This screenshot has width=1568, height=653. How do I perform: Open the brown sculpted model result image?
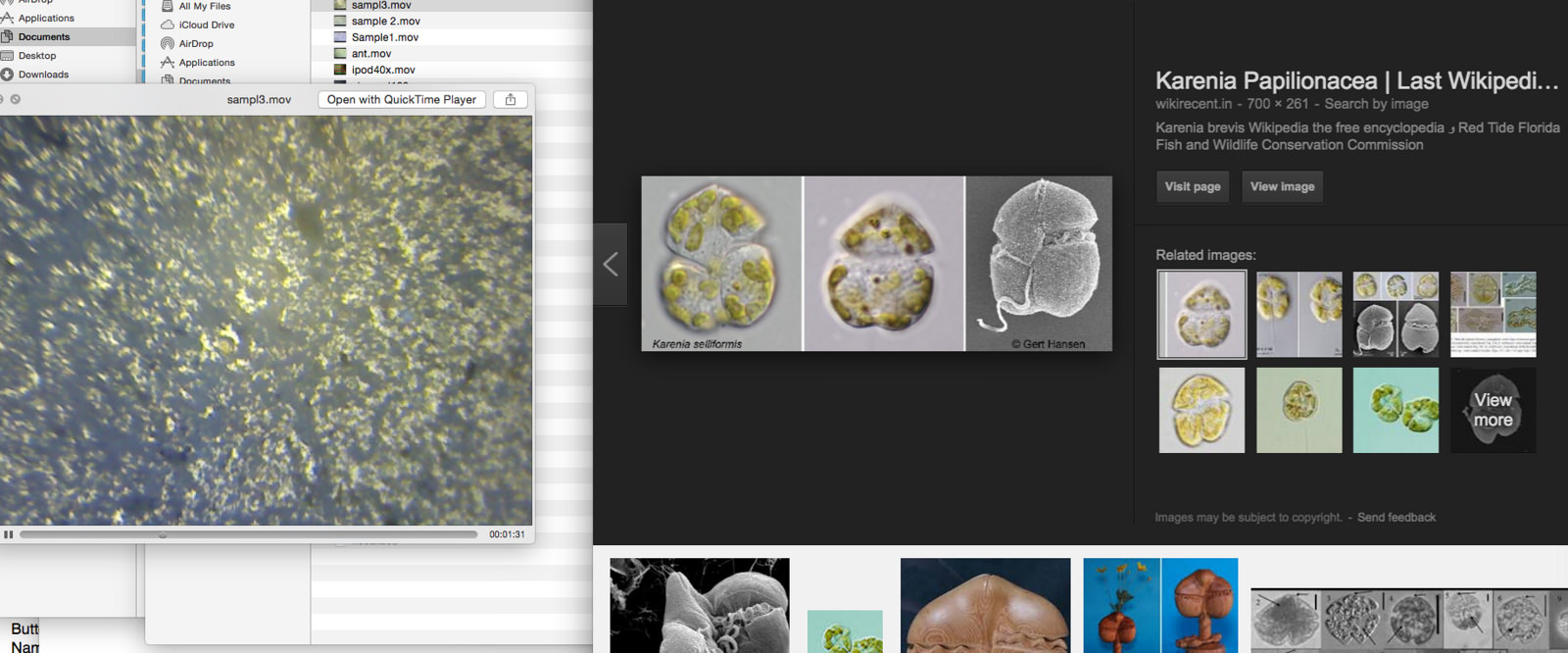[x=985, y=605]
